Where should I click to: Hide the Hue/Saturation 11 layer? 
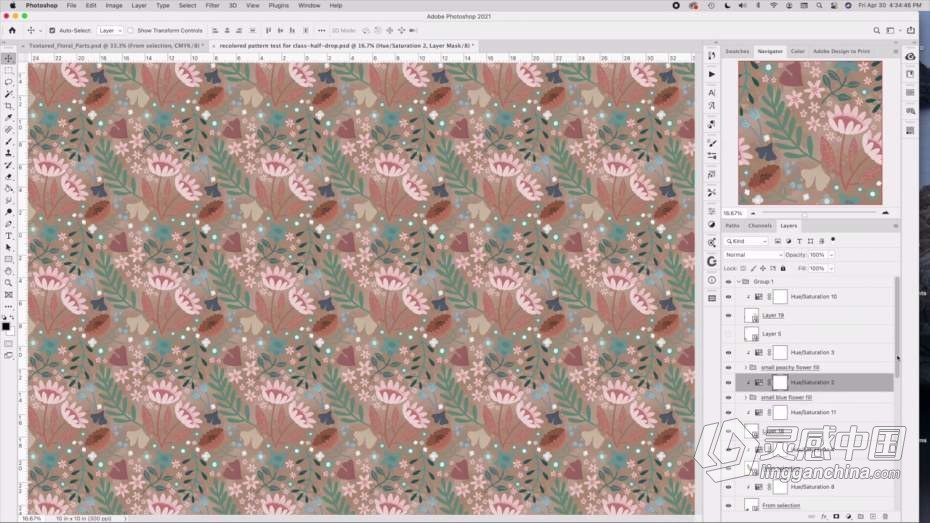click(x=728, y=412)
